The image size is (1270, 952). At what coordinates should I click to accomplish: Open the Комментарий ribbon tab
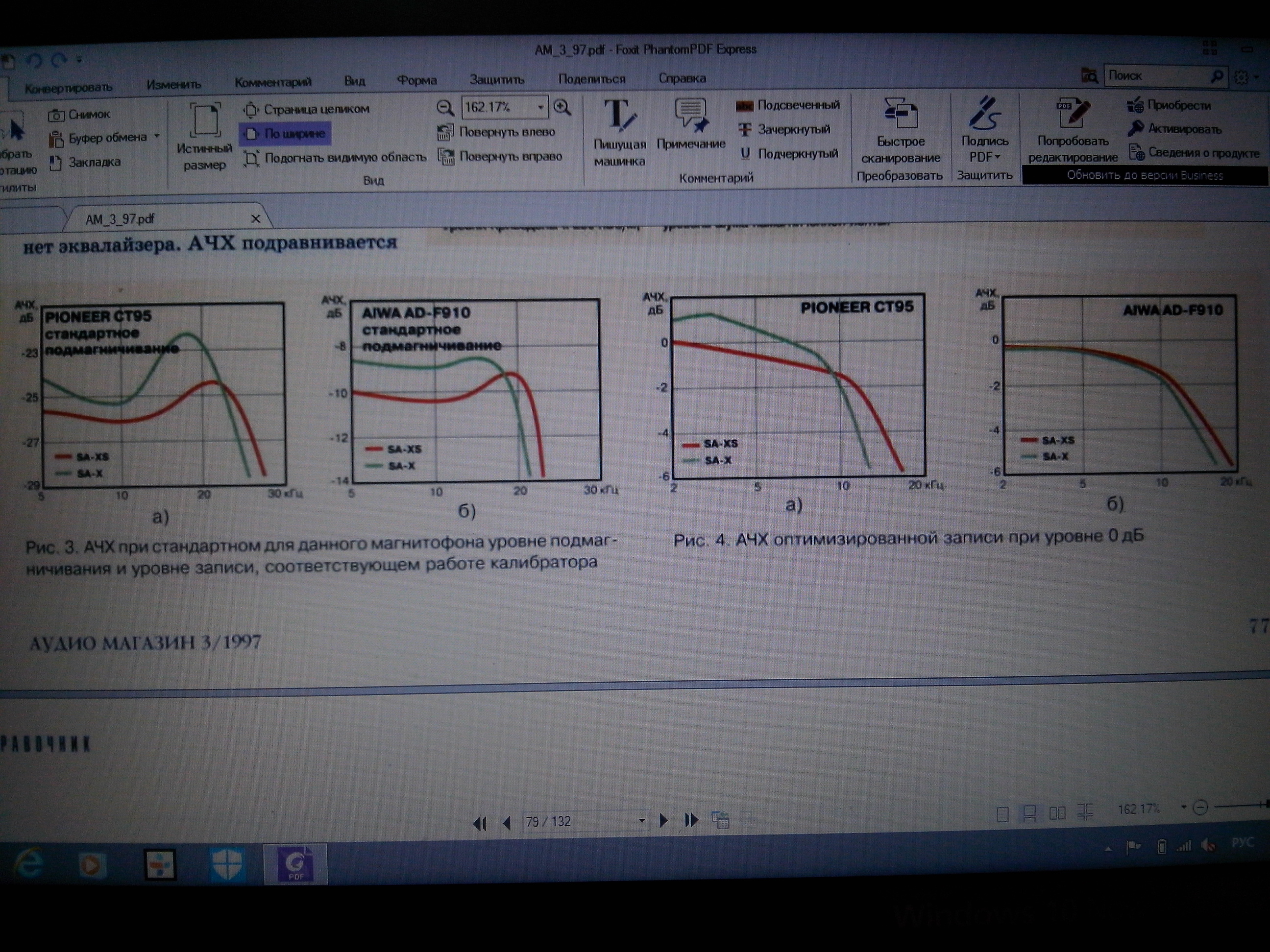273,82
